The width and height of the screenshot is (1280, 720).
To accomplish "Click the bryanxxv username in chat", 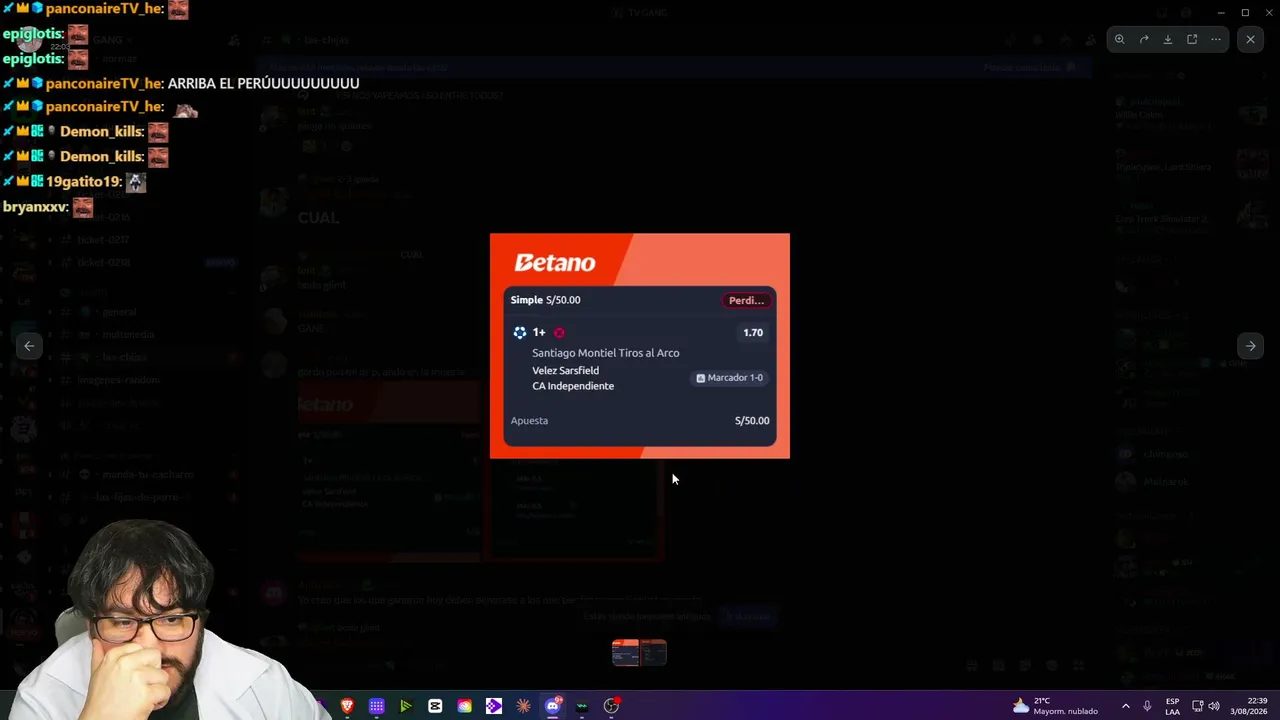I will pyautogui.click(x=36, y=207).
